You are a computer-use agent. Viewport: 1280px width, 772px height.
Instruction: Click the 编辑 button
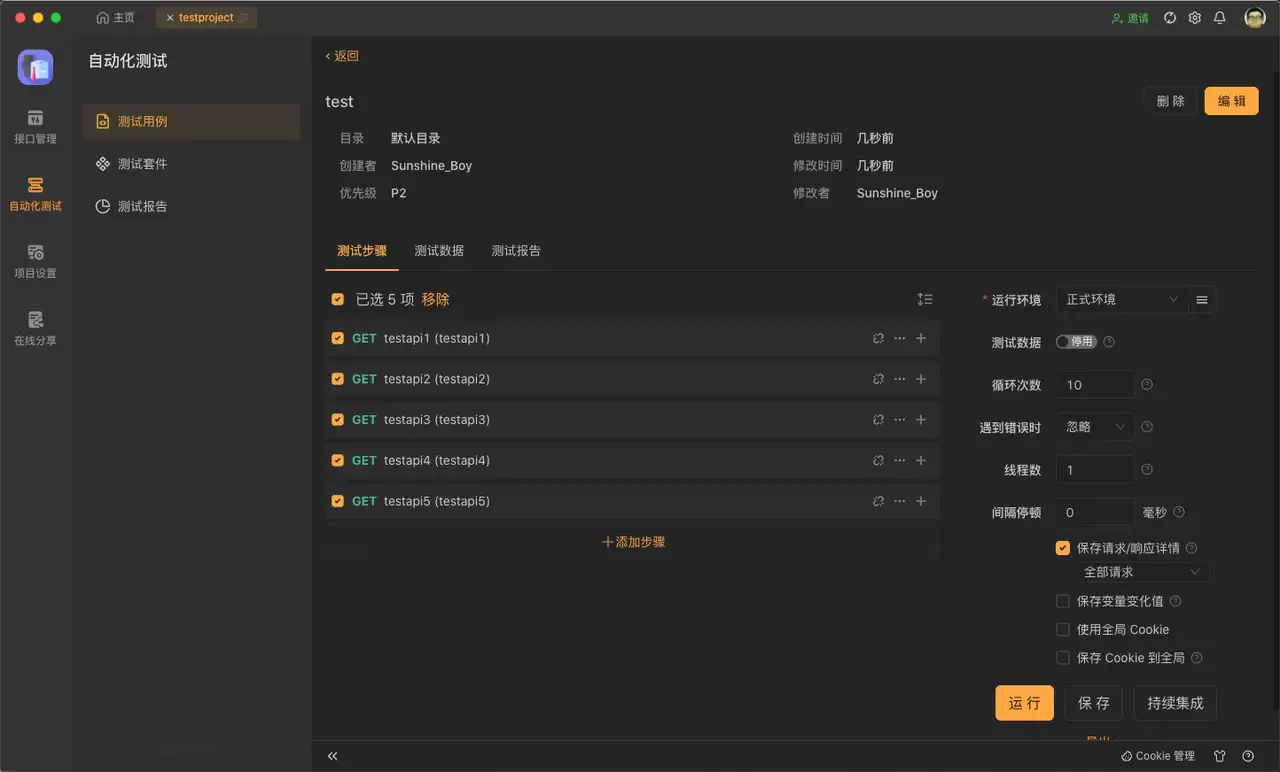(x=1231, y=101)
